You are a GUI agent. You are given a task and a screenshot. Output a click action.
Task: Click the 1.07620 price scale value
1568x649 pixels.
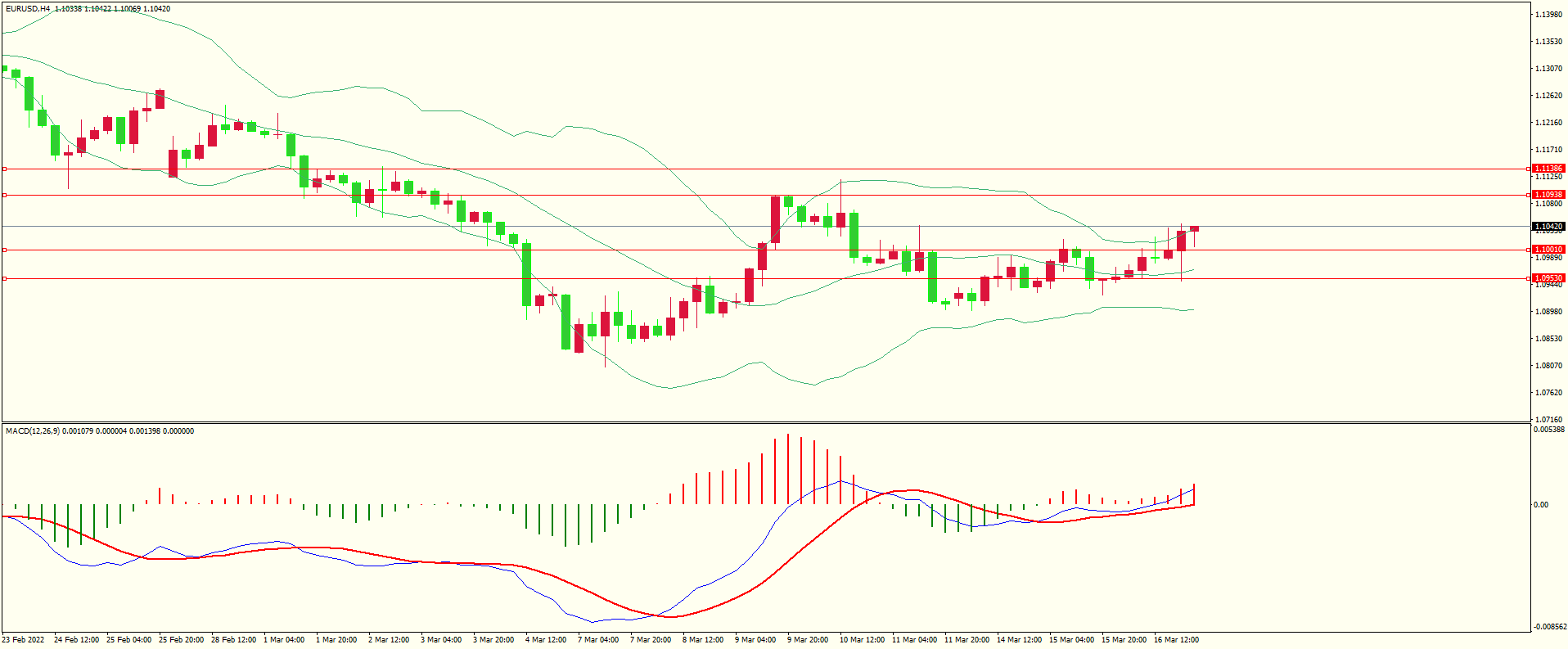[x=1548, y=393]
